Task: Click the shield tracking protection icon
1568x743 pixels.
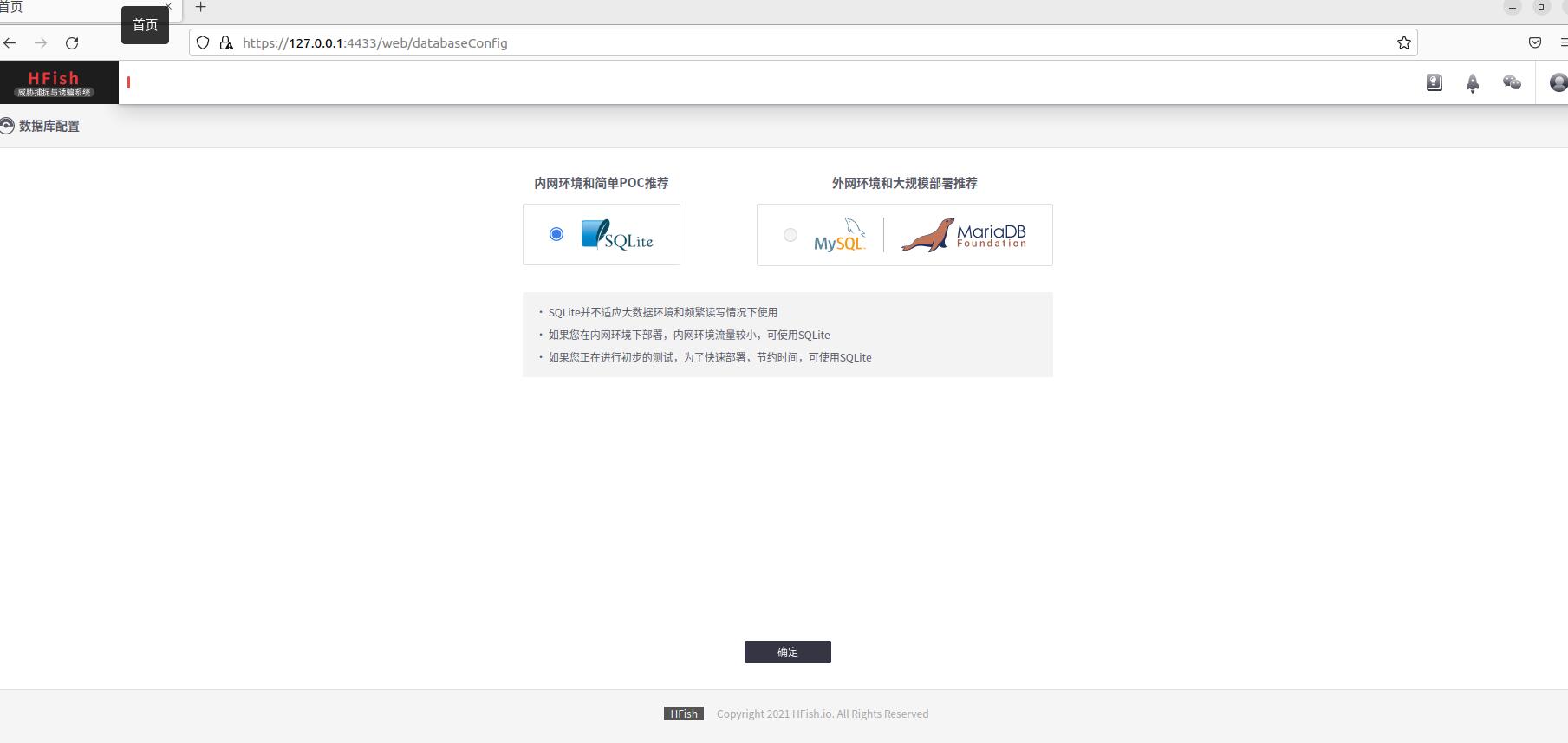Action: [203, 42]
